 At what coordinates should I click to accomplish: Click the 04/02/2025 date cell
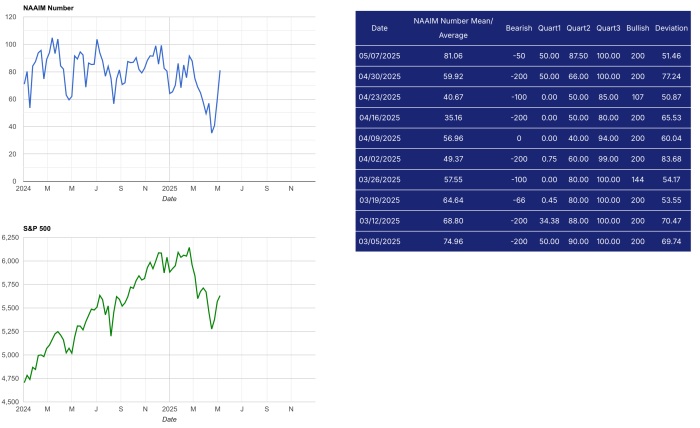[x=379, y=158]
